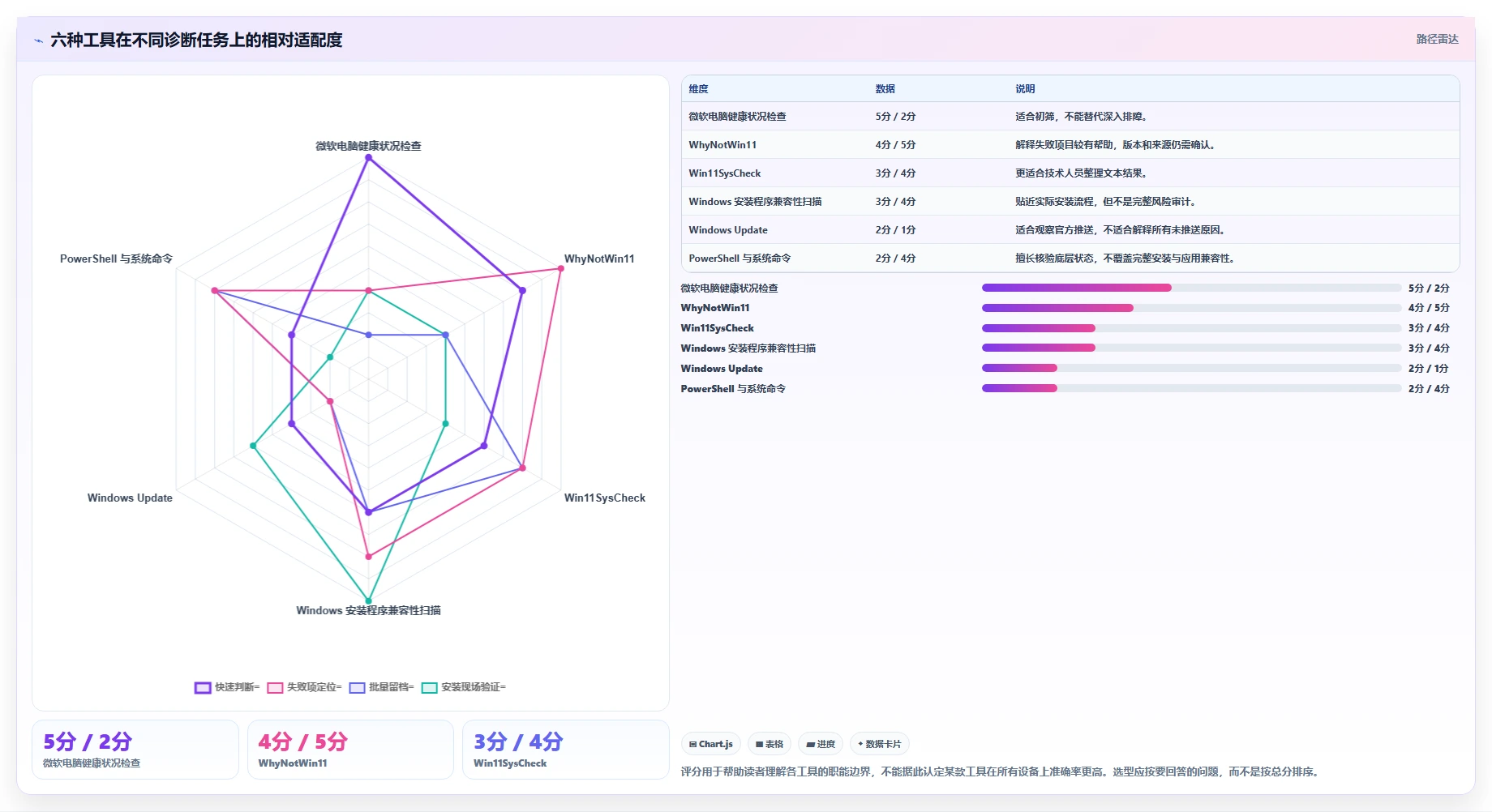
Task: Open the 4分 / 5分 WhyNotWin11 stat card
Action: pos(350,750)
